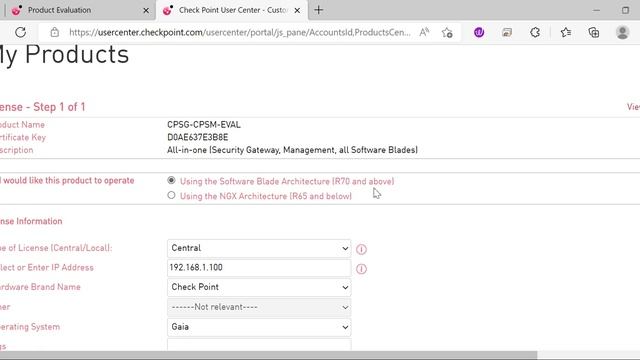640x360 pixels.
Task: View site information lock icon
Action: 55,32
